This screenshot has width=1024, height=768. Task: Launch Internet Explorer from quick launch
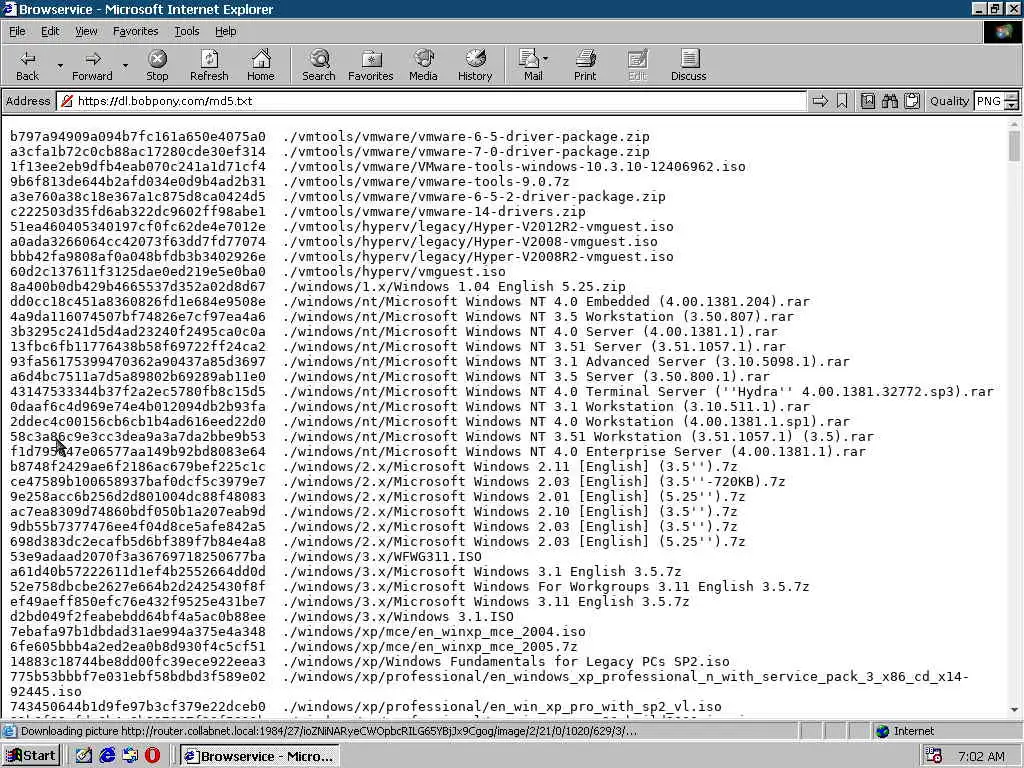[107, 756]
